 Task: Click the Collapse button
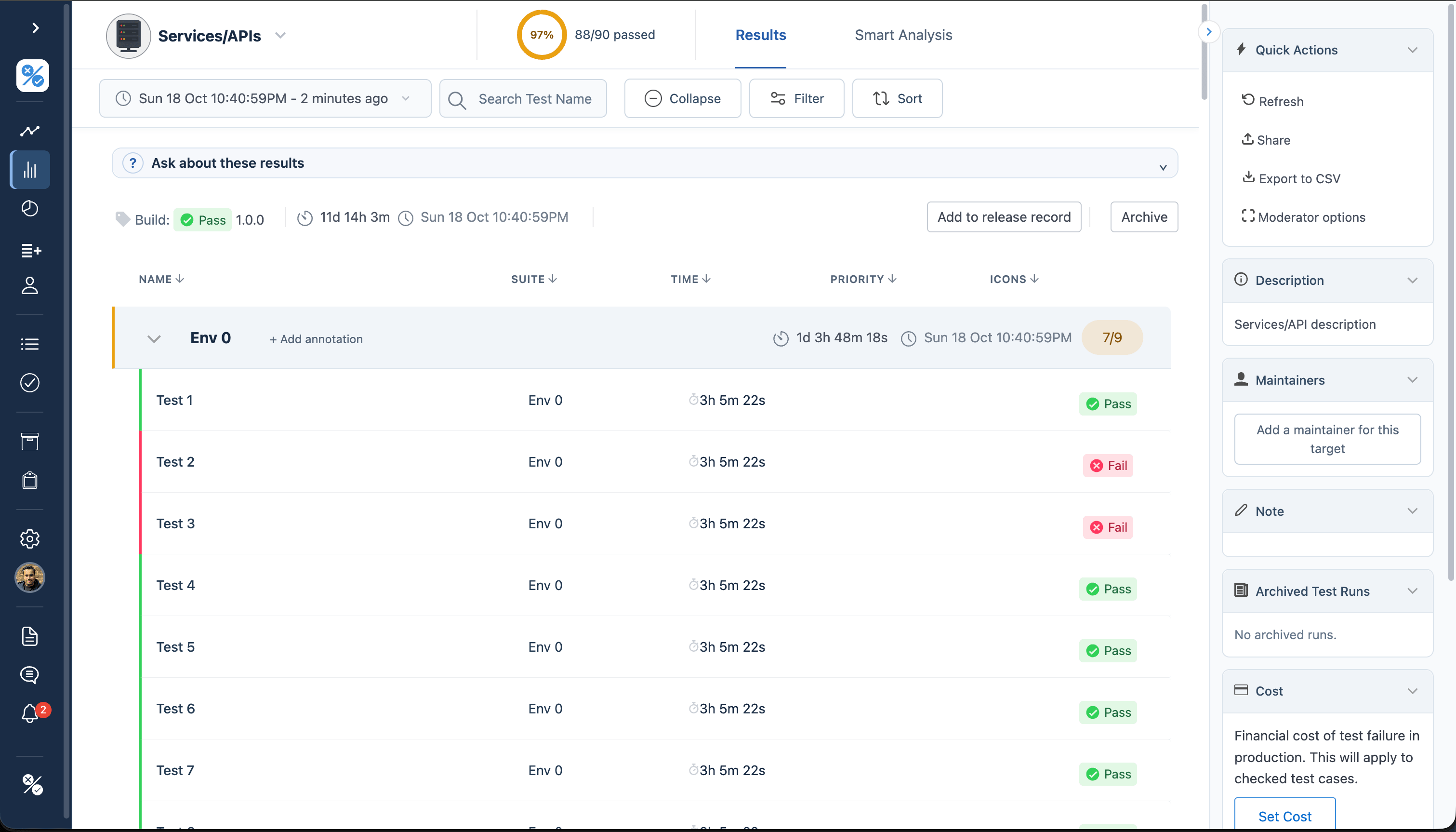tap(682, 98)
